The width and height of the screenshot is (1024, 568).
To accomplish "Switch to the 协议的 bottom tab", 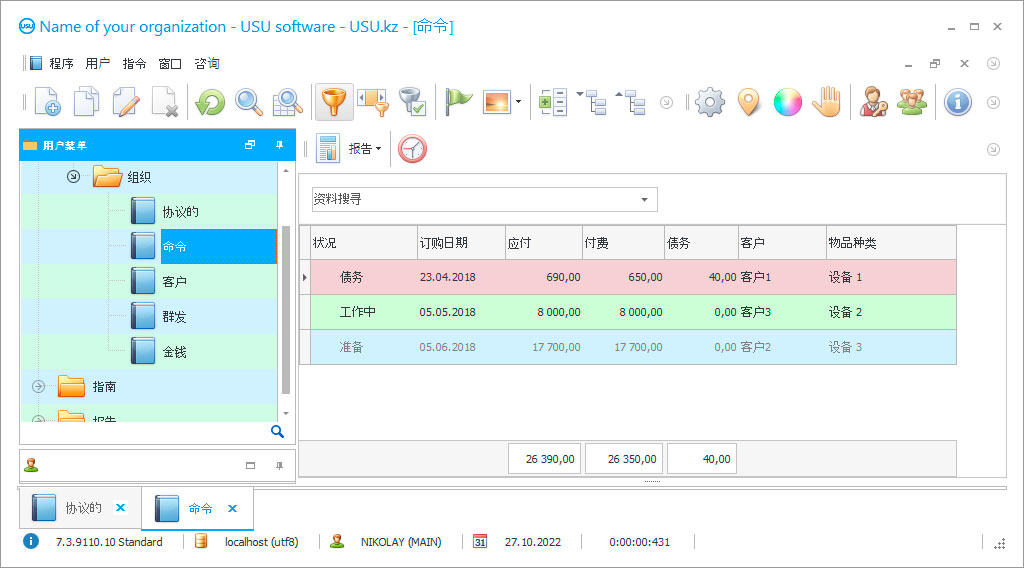I will click(83, 508).
